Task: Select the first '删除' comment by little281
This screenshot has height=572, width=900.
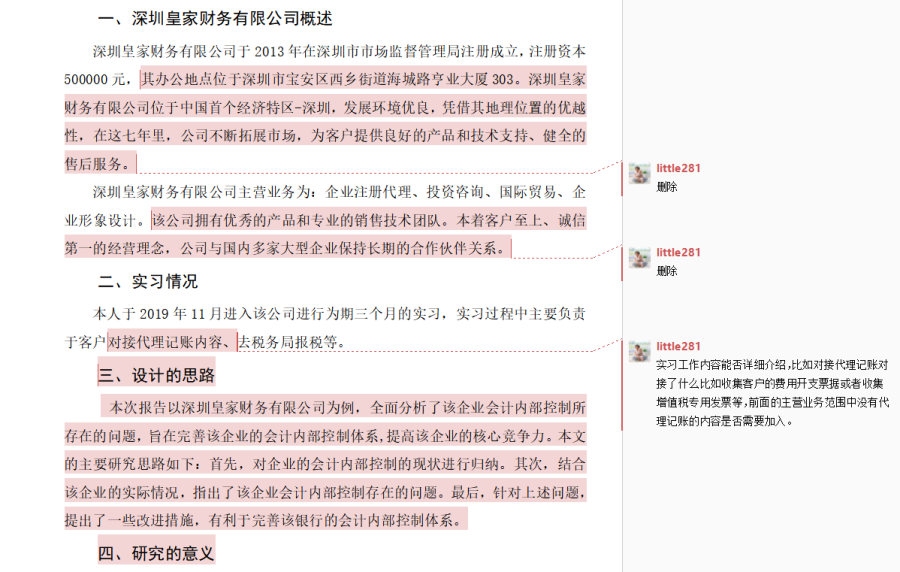Action: [x=666, y=187]
